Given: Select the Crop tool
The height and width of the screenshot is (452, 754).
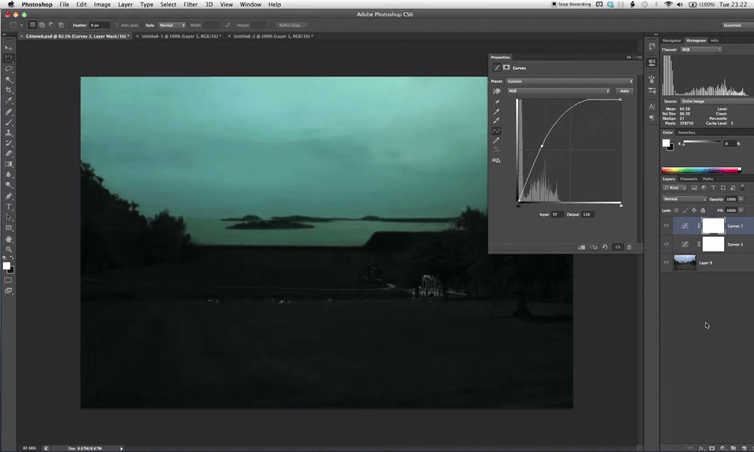Looking at the screenshot, I should tap(8, 90).
